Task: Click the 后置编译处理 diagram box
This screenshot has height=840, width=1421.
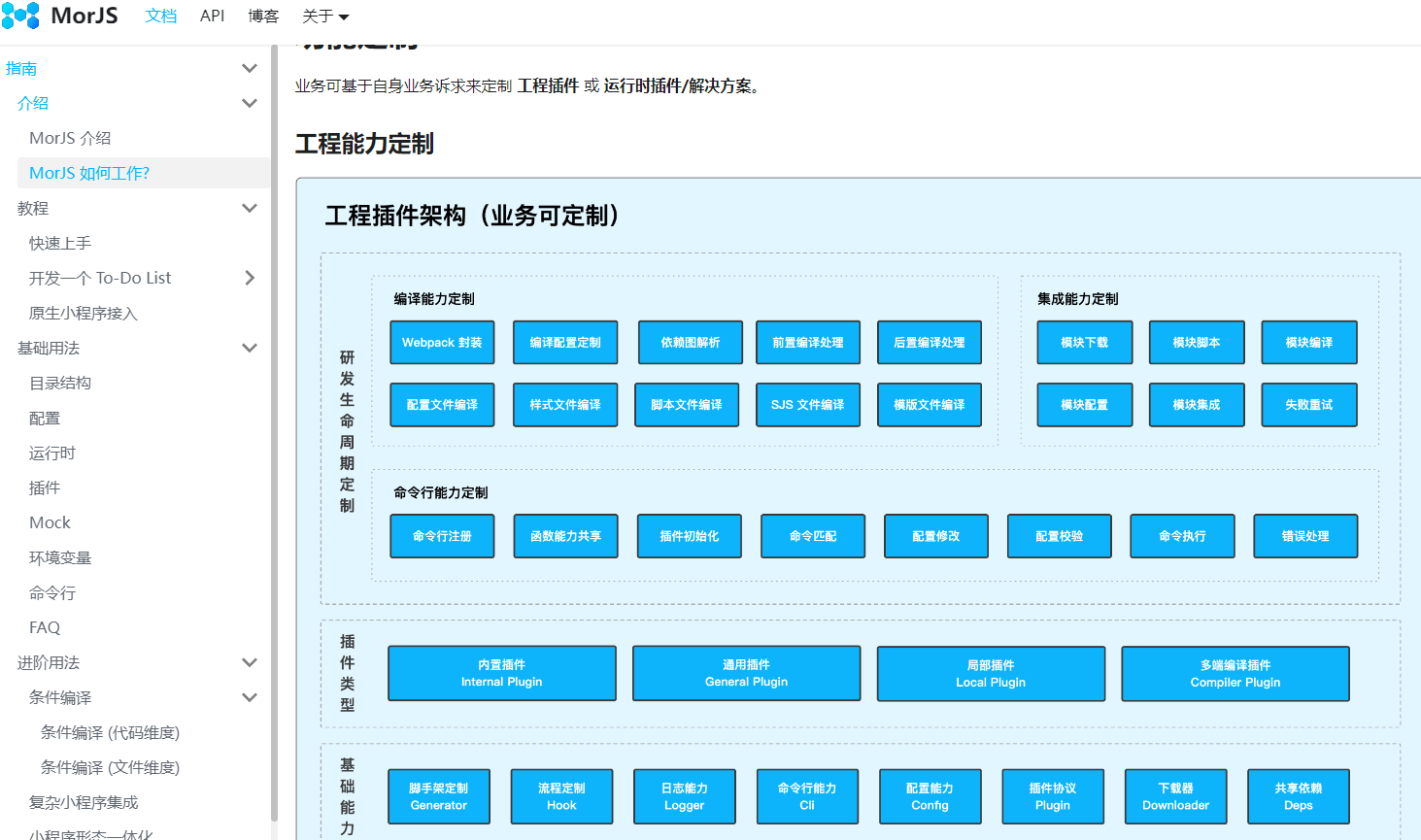Action: click(x=930, y=343)
